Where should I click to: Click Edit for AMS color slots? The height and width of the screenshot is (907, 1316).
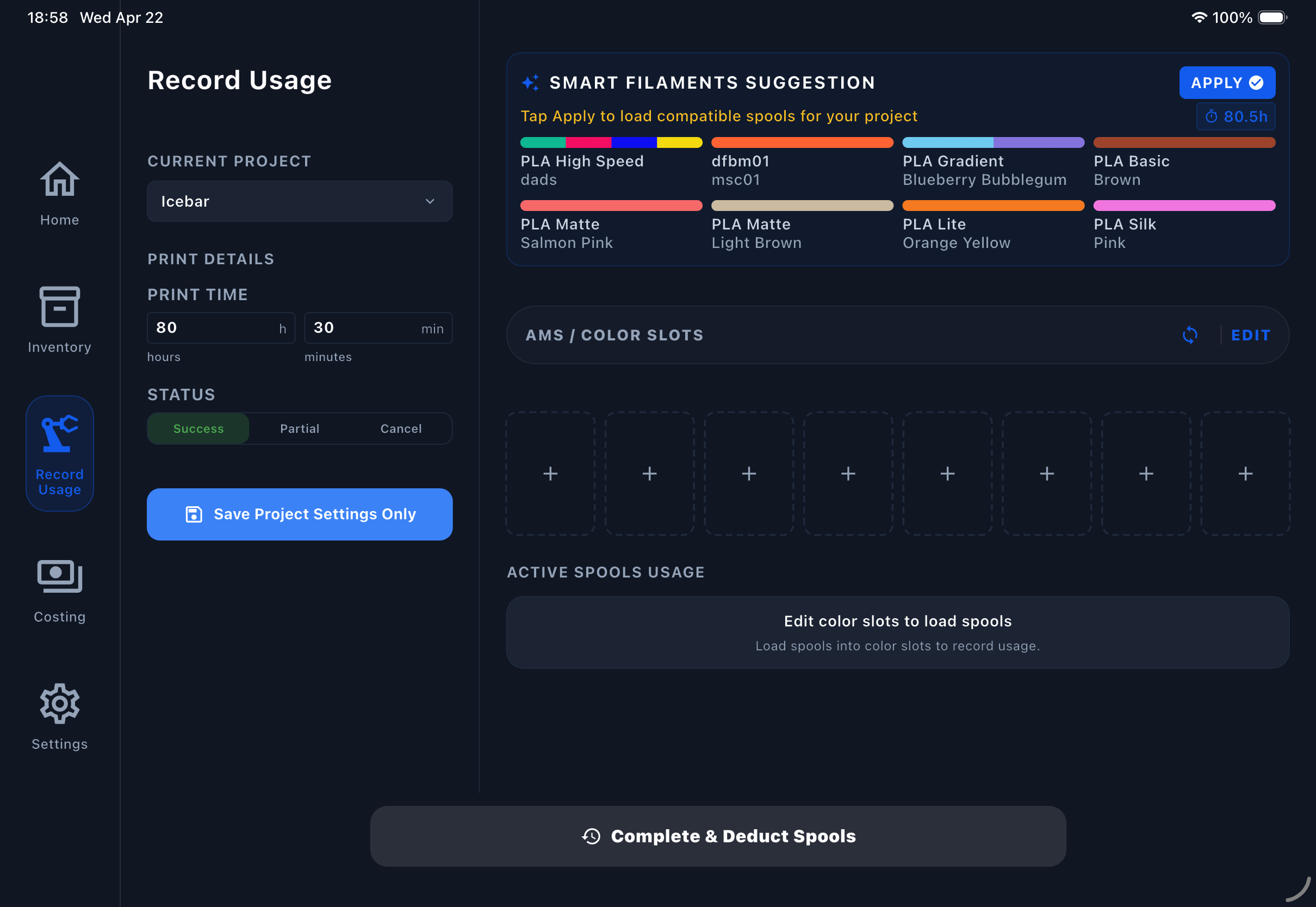pos(1251,336)
